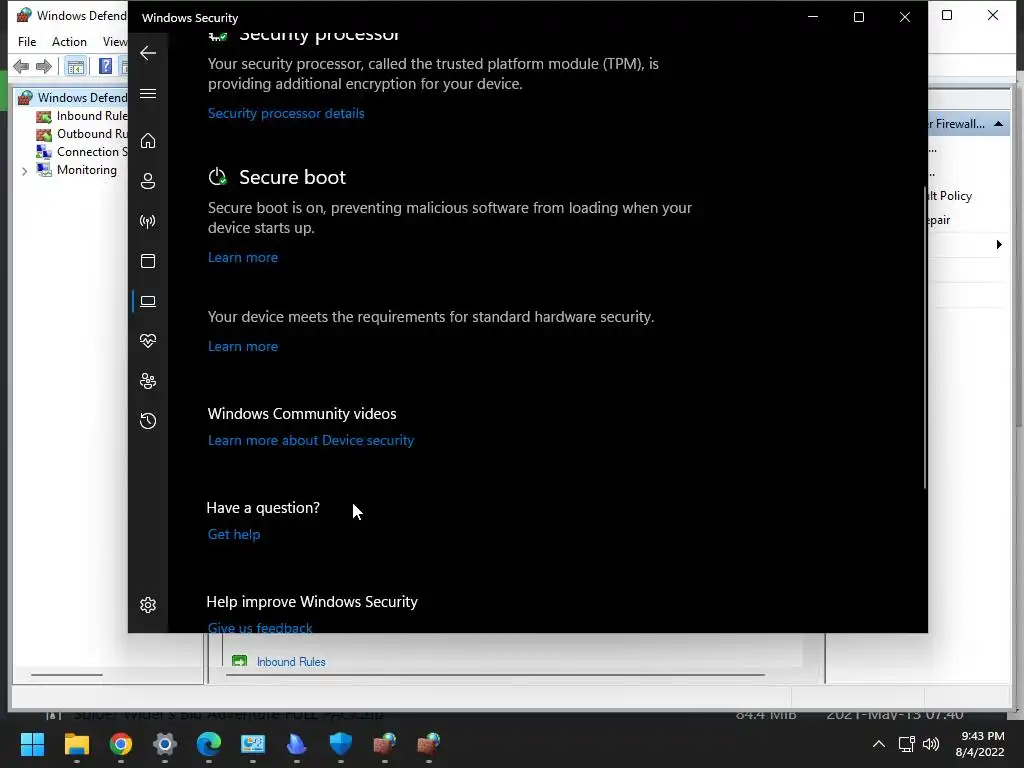Open the clock and date in the taskbar
Viewport: 1024px width, 768px height.
[980, 744]
